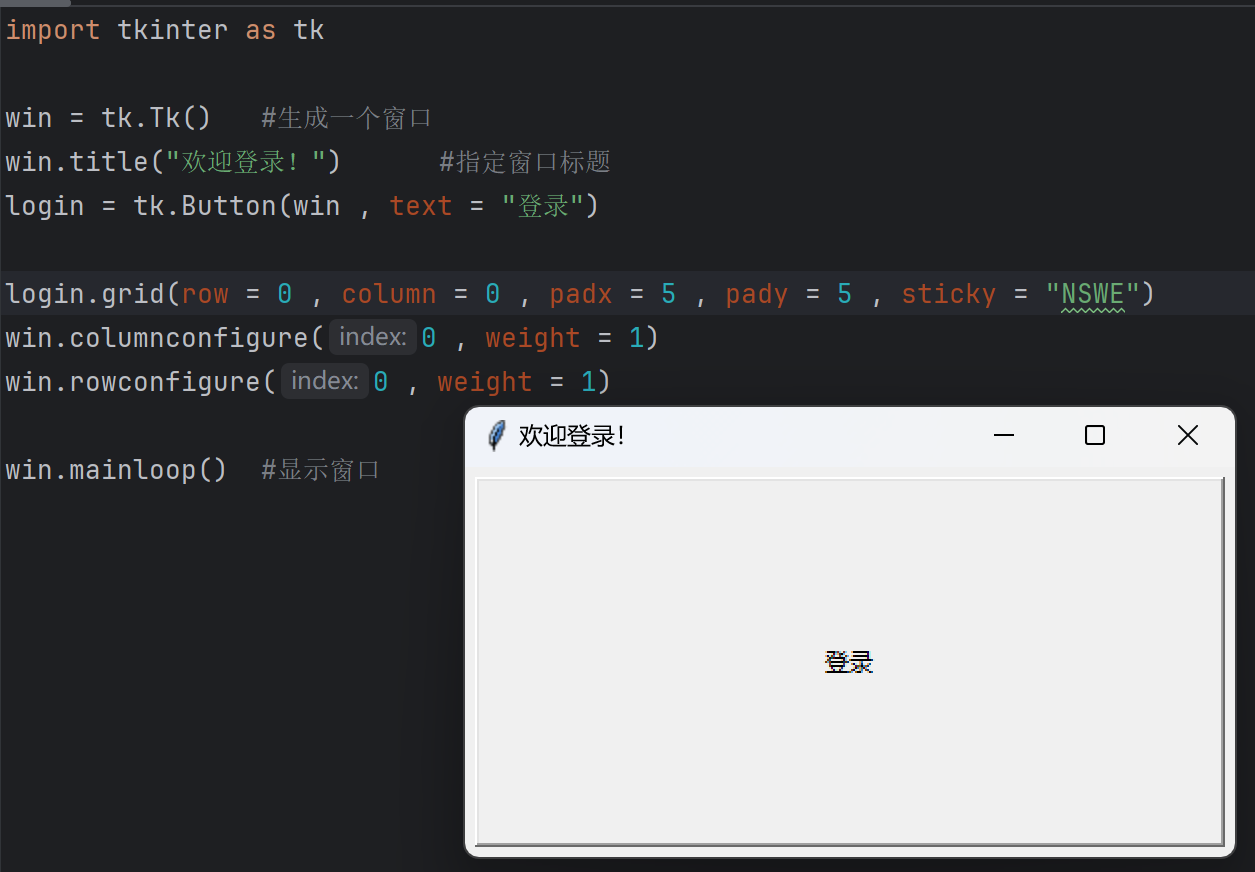Click the comment #生成一个窗口
The image size is (1255, 872).
pos(346,118)
